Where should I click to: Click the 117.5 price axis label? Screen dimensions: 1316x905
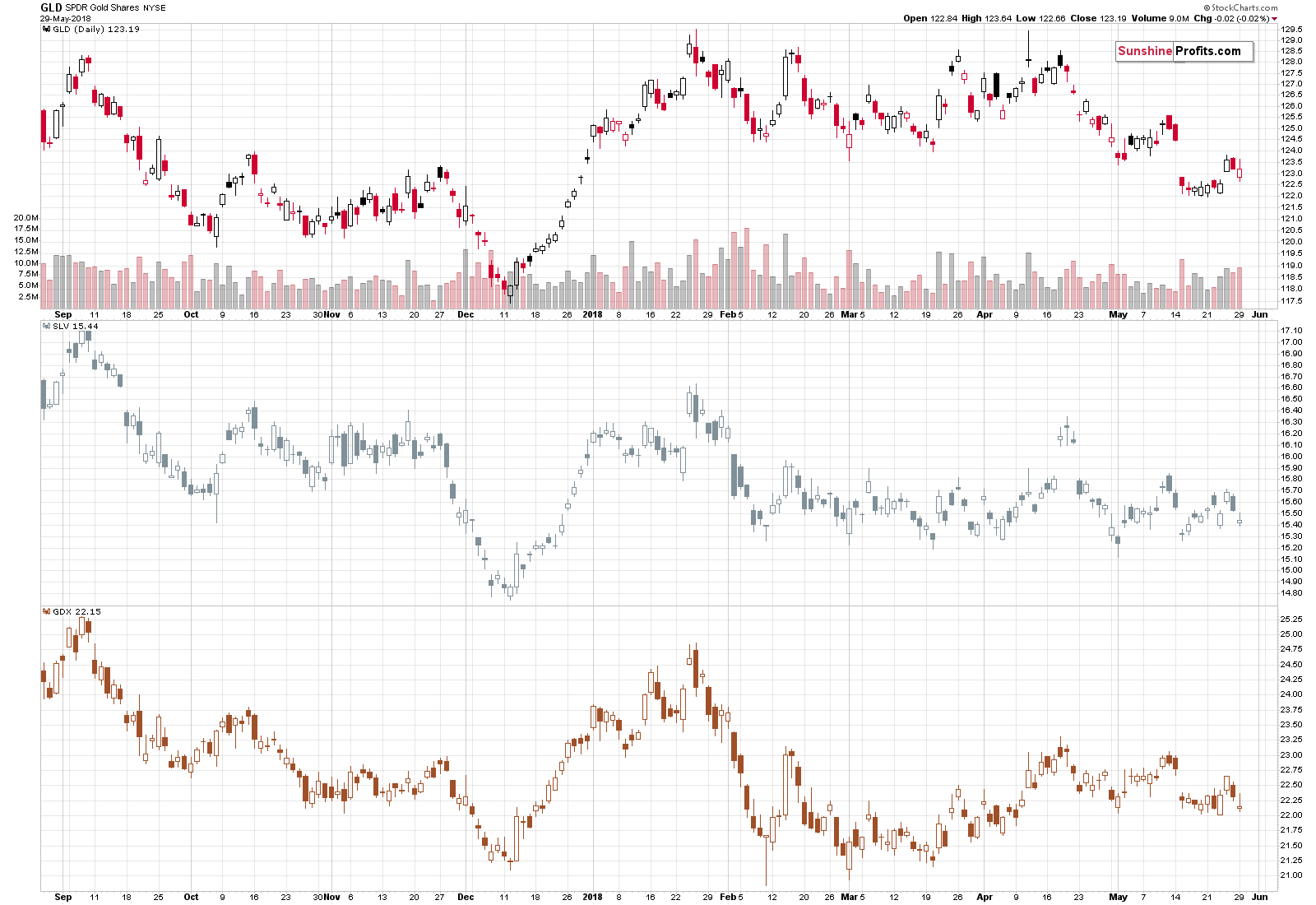click(x=1291, y=300)
